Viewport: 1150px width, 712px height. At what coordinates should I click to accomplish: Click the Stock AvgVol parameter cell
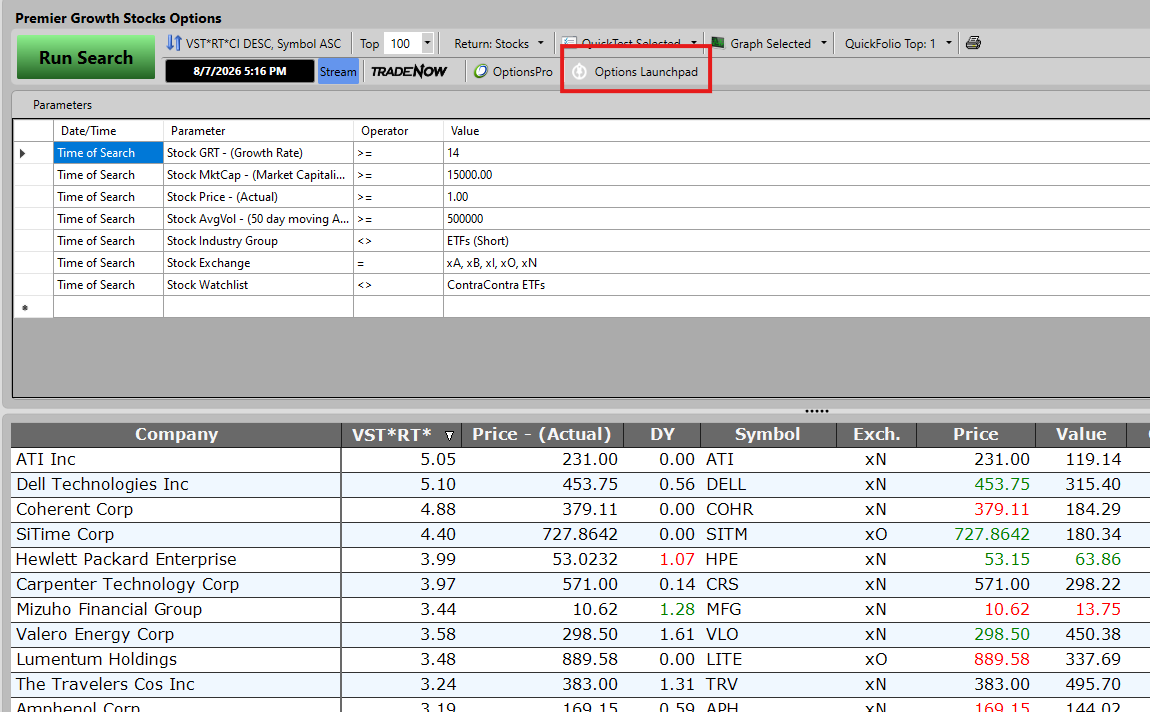tap(258, 219)
